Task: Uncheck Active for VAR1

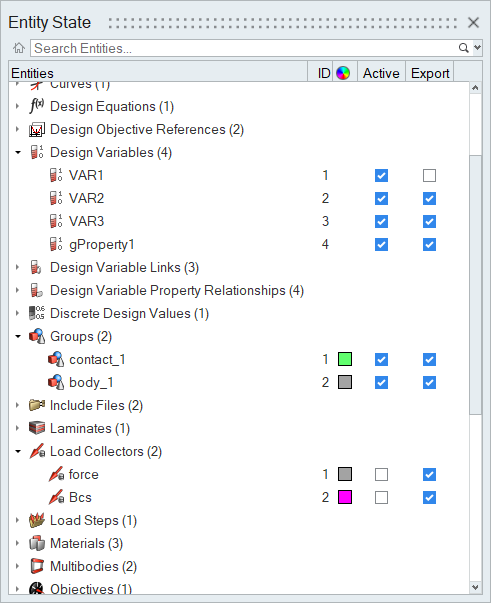Action: tap(381, 176)
